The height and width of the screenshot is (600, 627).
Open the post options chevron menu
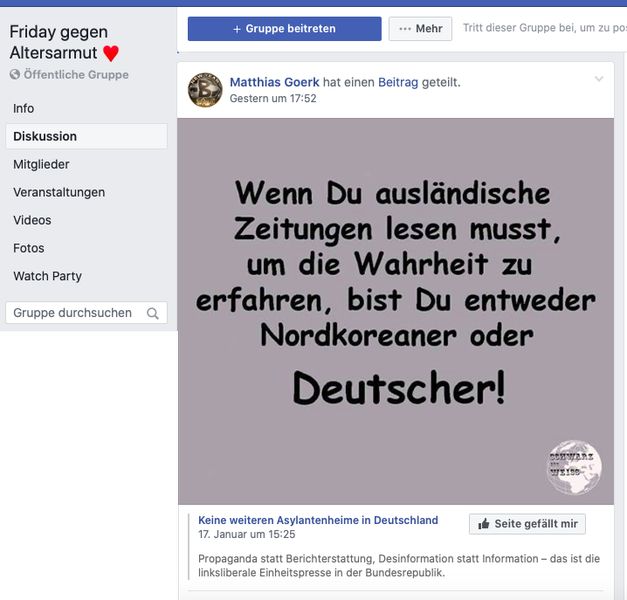[599, 79]
